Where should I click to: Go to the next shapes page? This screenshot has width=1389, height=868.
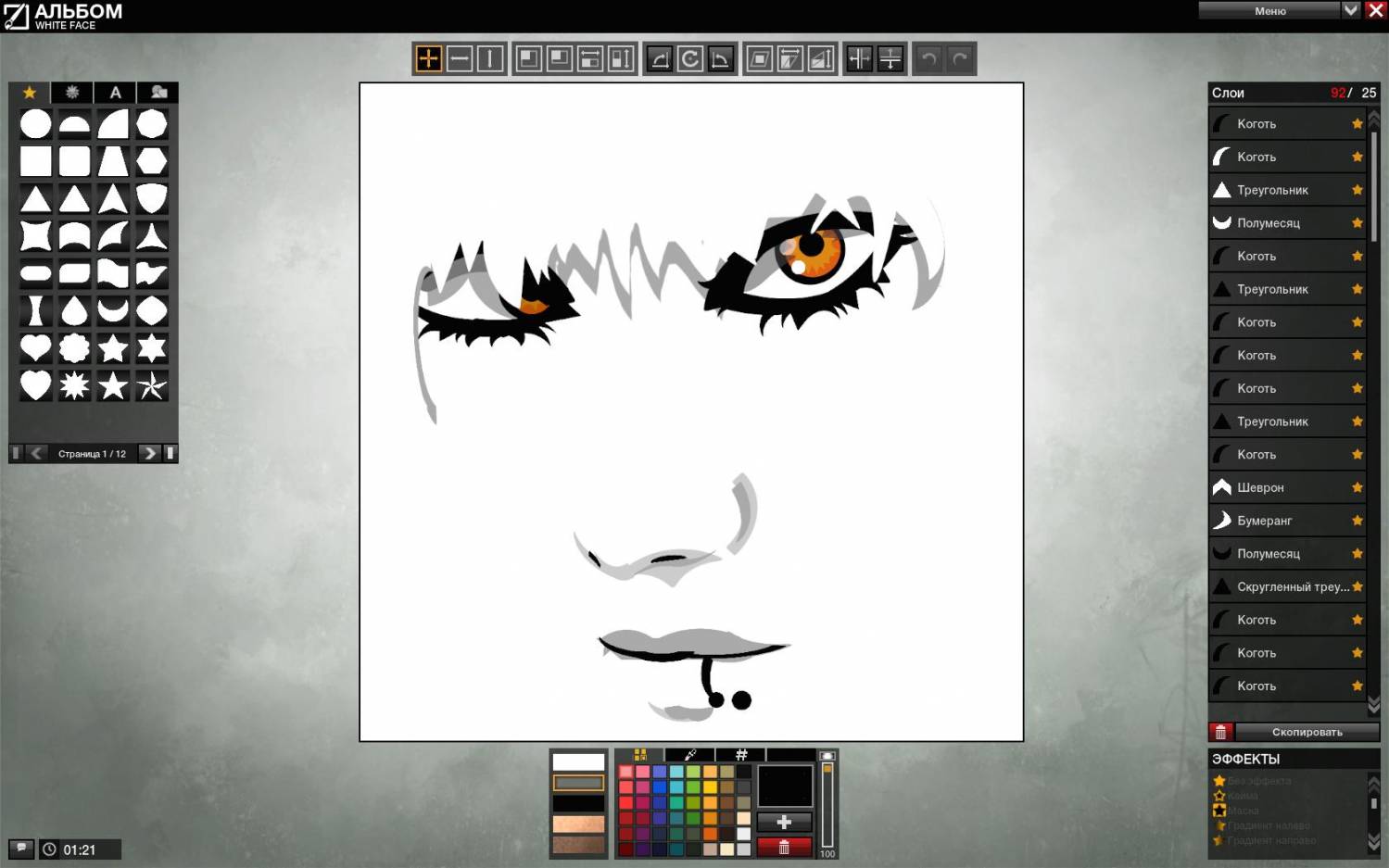click(x=149, y=453)
